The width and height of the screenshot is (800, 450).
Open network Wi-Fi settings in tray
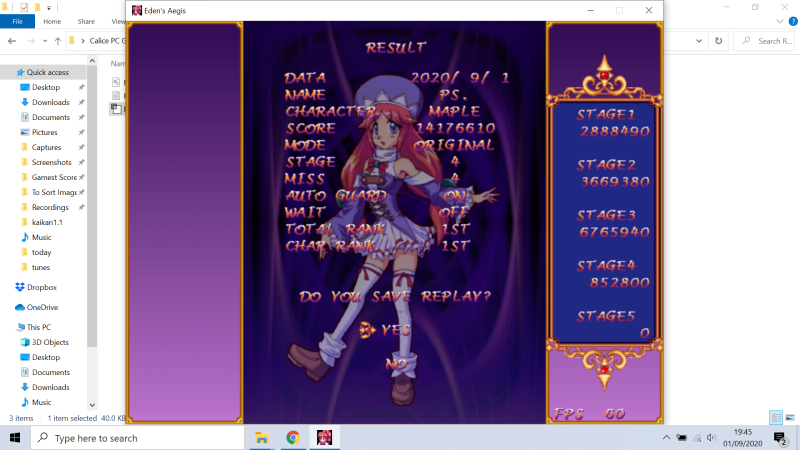click(697, 438)
